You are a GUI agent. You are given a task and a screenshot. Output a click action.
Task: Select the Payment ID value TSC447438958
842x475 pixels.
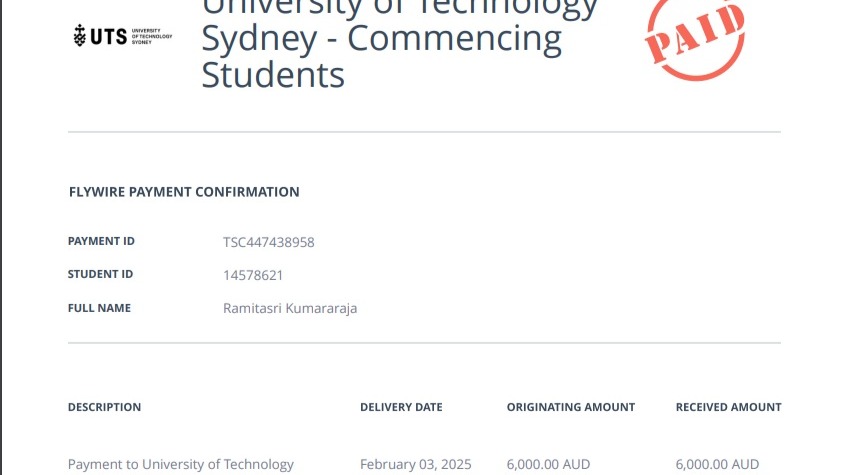pyautogui.click(x=268, y=242)
